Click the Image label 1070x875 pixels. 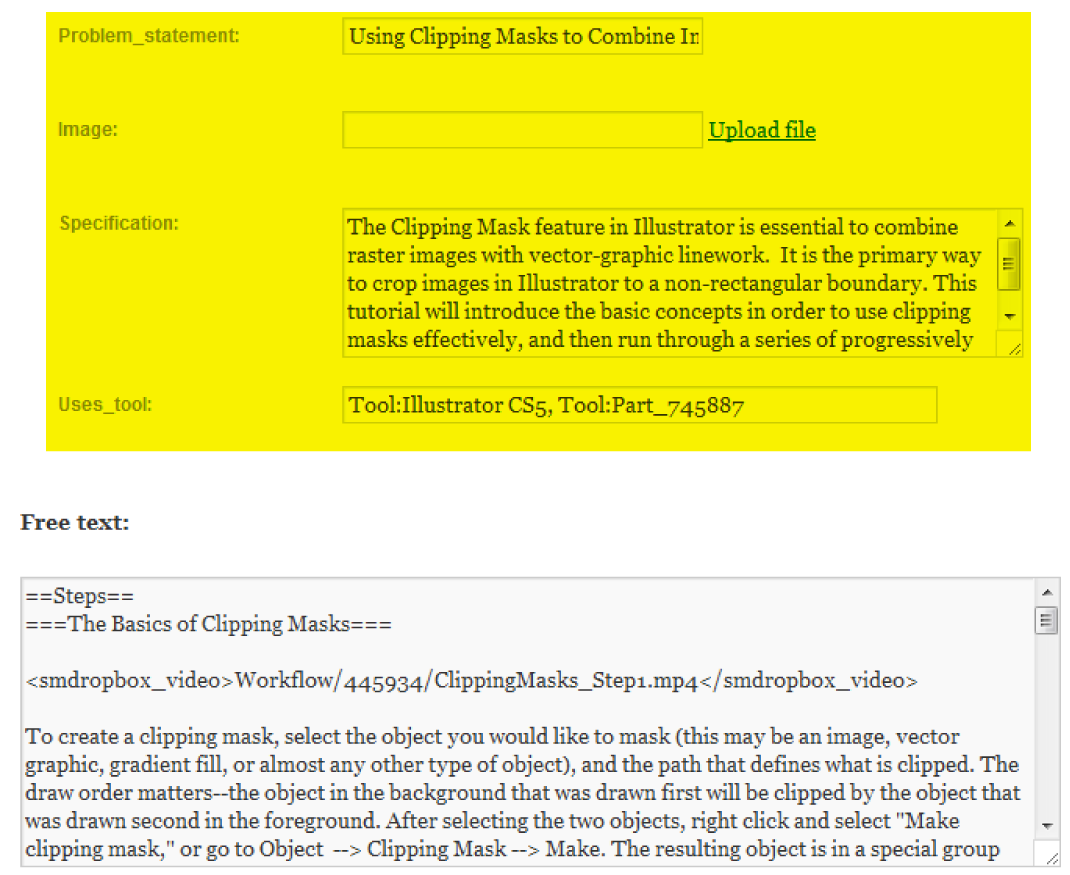pos(87,129)
